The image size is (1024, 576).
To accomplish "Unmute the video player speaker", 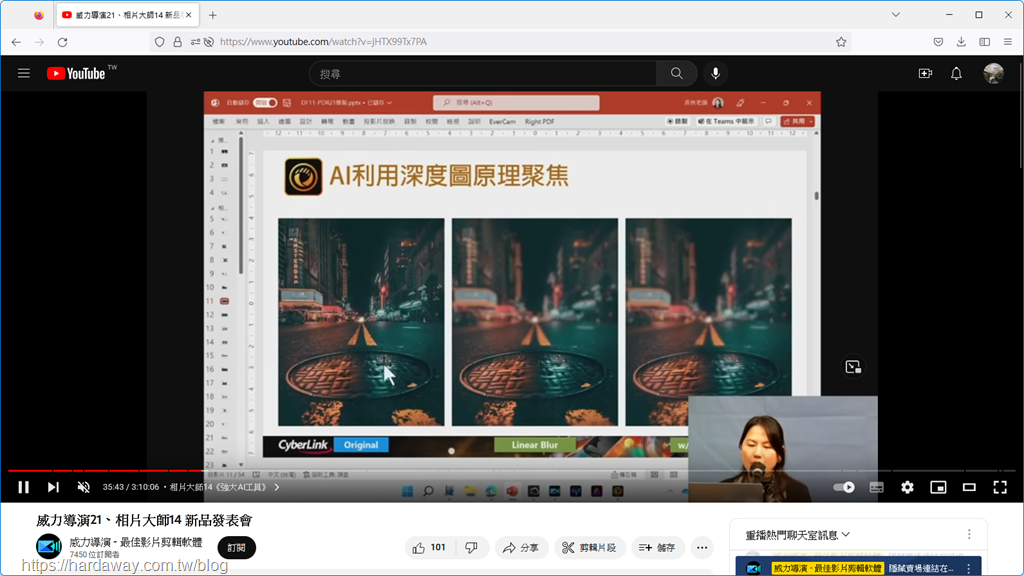I will pyautogui.click(x=84, y=487).
